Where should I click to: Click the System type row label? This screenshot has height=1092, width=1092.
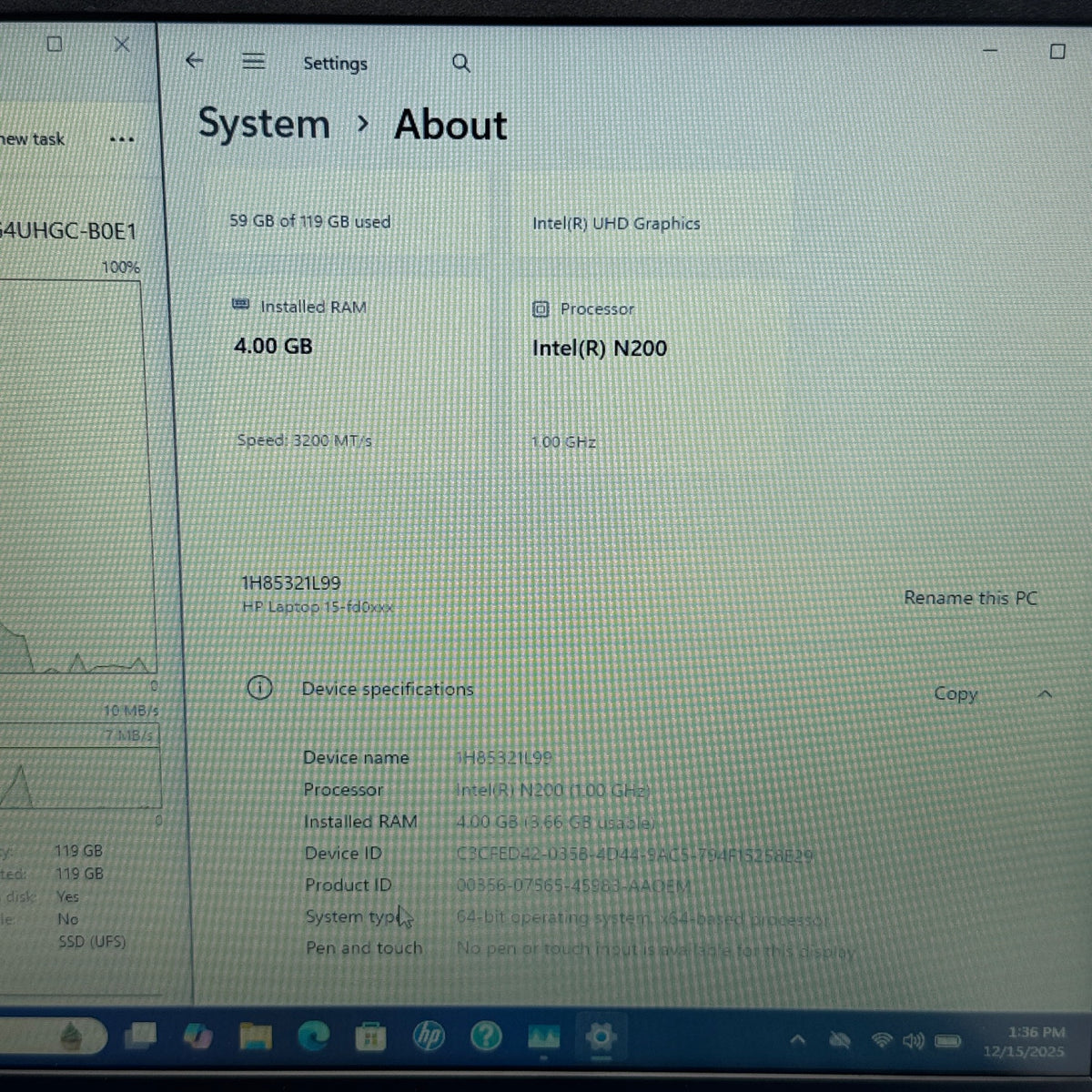tap(353, 916)
